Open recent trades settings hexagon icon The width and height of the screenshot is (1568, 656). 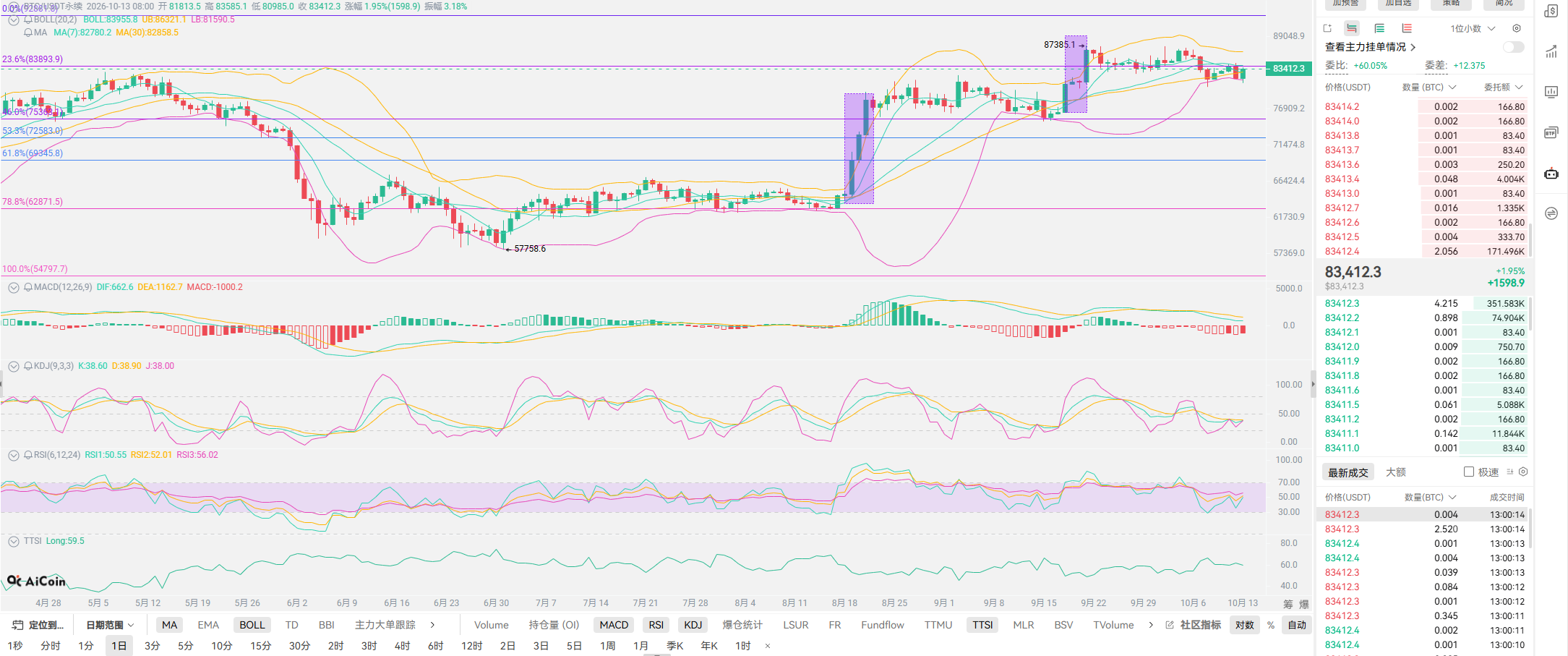tap(1523, 472)
